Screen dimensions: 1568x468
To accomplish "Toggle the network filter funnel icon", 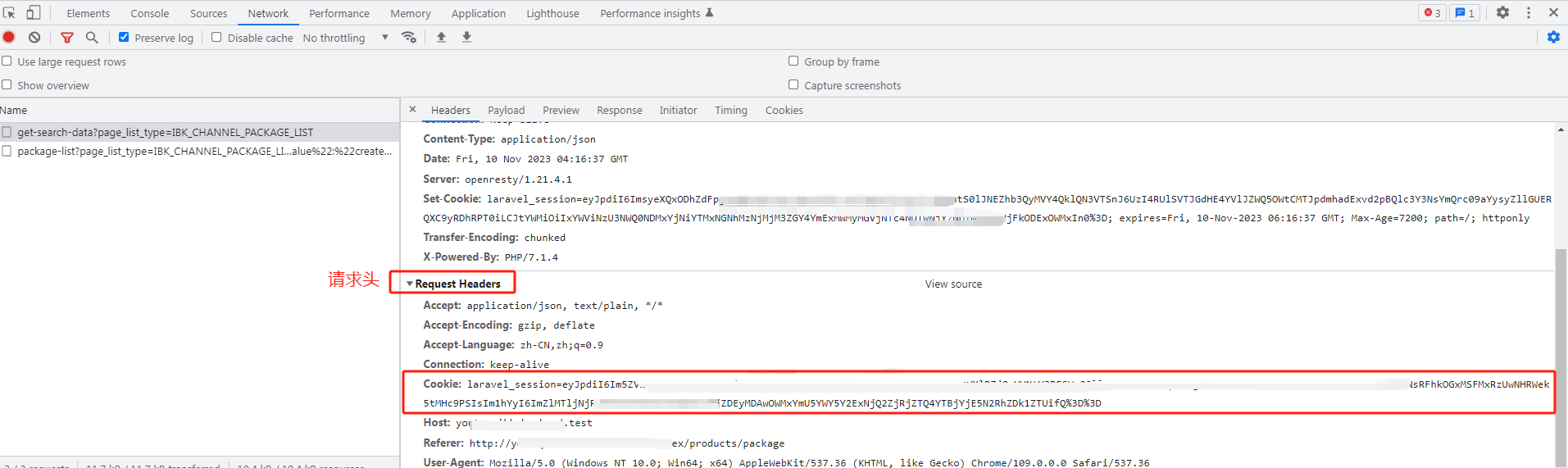I will pos(67,37).
